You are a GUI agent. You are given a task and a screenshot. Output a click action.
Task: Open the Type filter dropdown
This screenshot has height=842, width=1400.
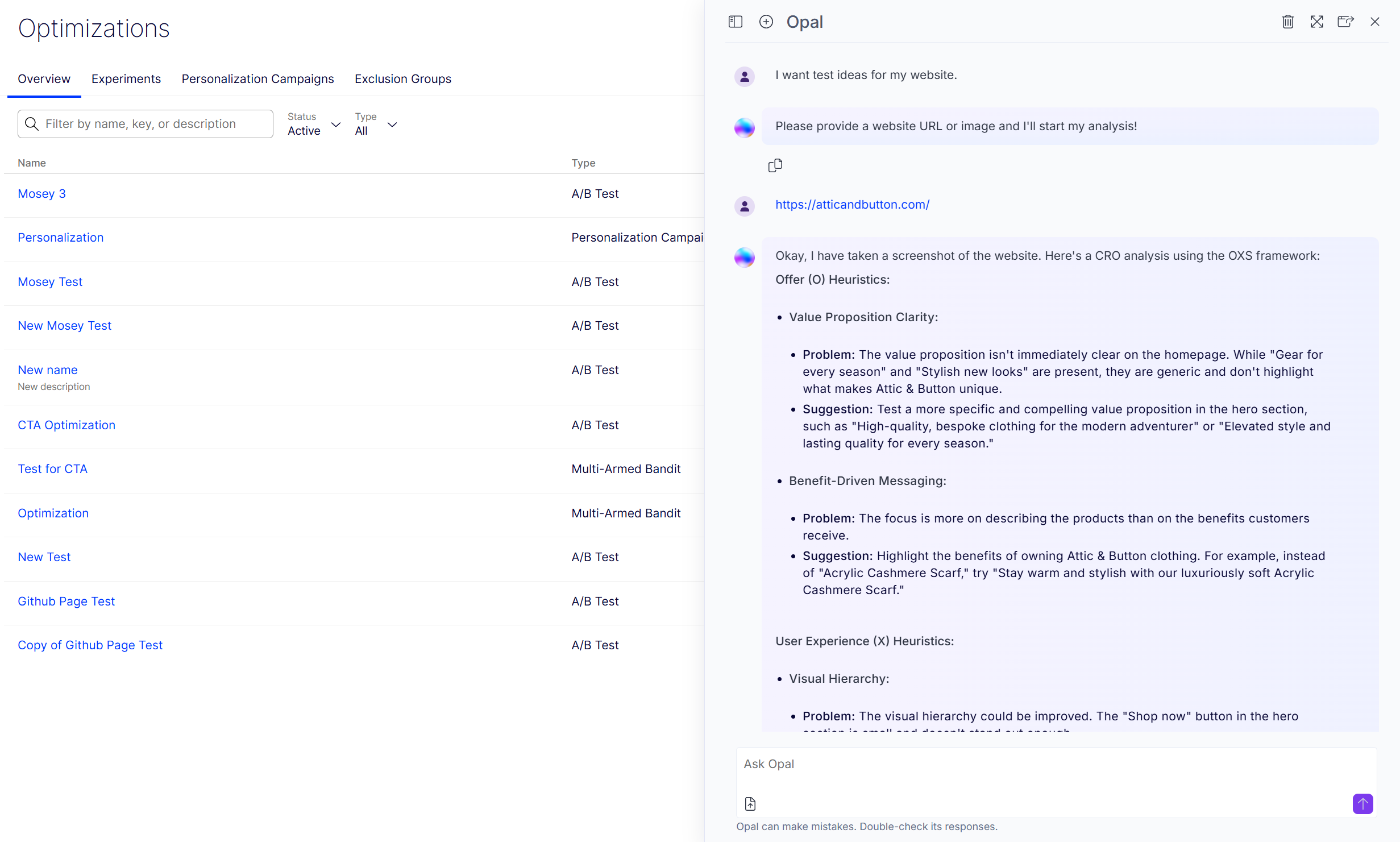(x=392, y=125)
